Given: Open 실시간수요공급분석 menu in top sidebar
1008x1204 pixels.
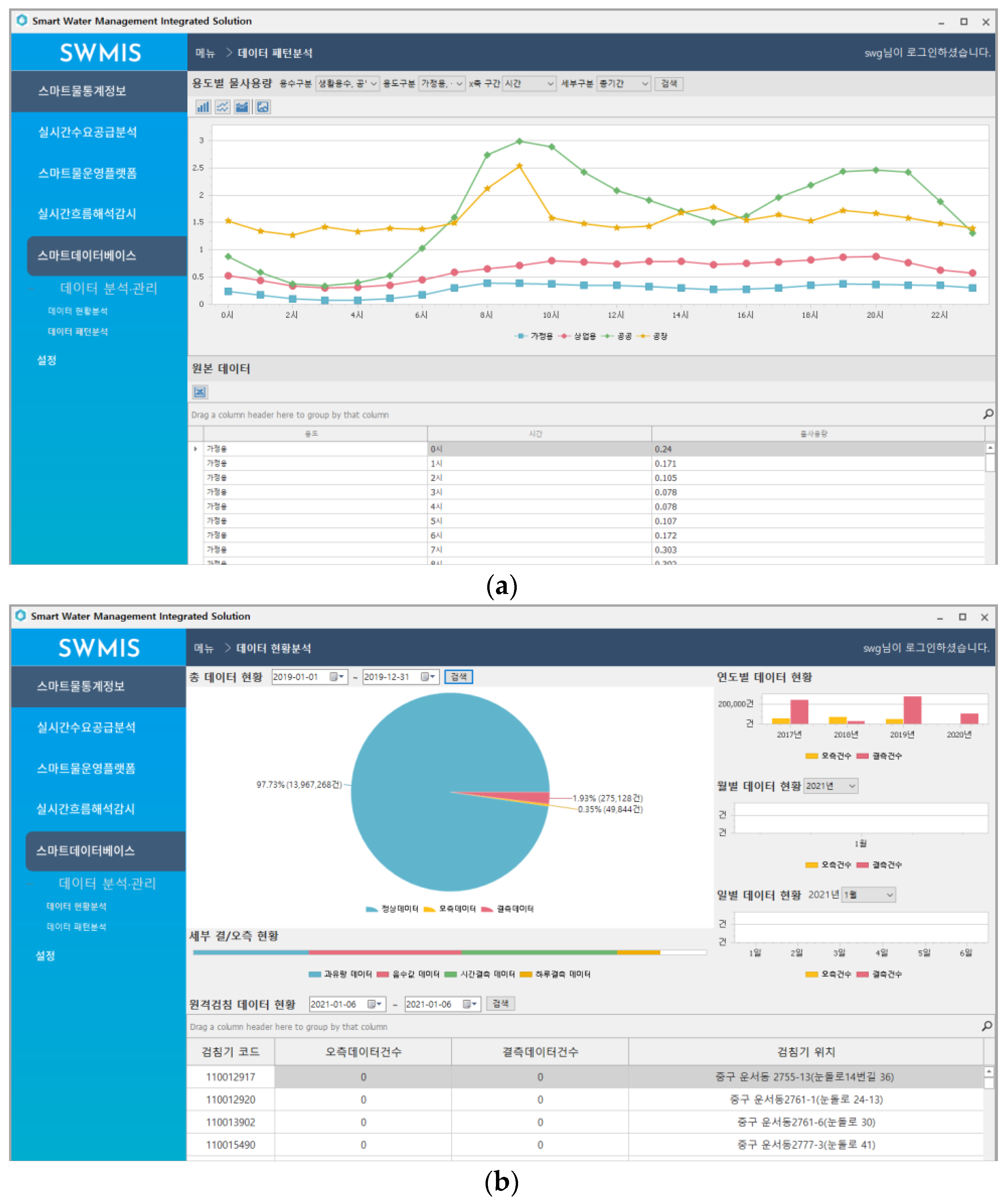Looking at the screenshot, I should (x=87, y=132).
